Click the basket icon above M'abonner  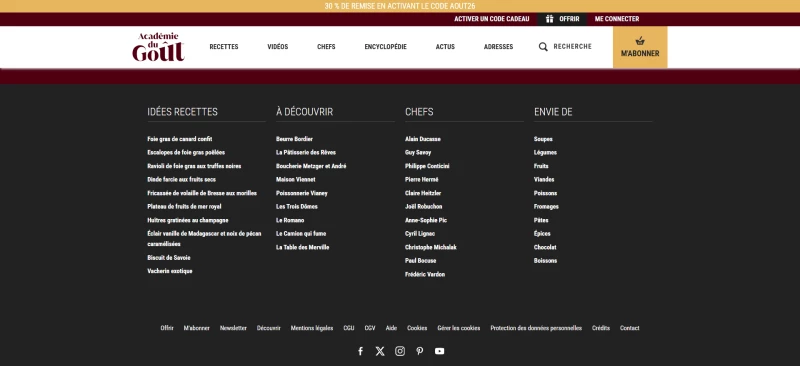[x=640, y=41]
